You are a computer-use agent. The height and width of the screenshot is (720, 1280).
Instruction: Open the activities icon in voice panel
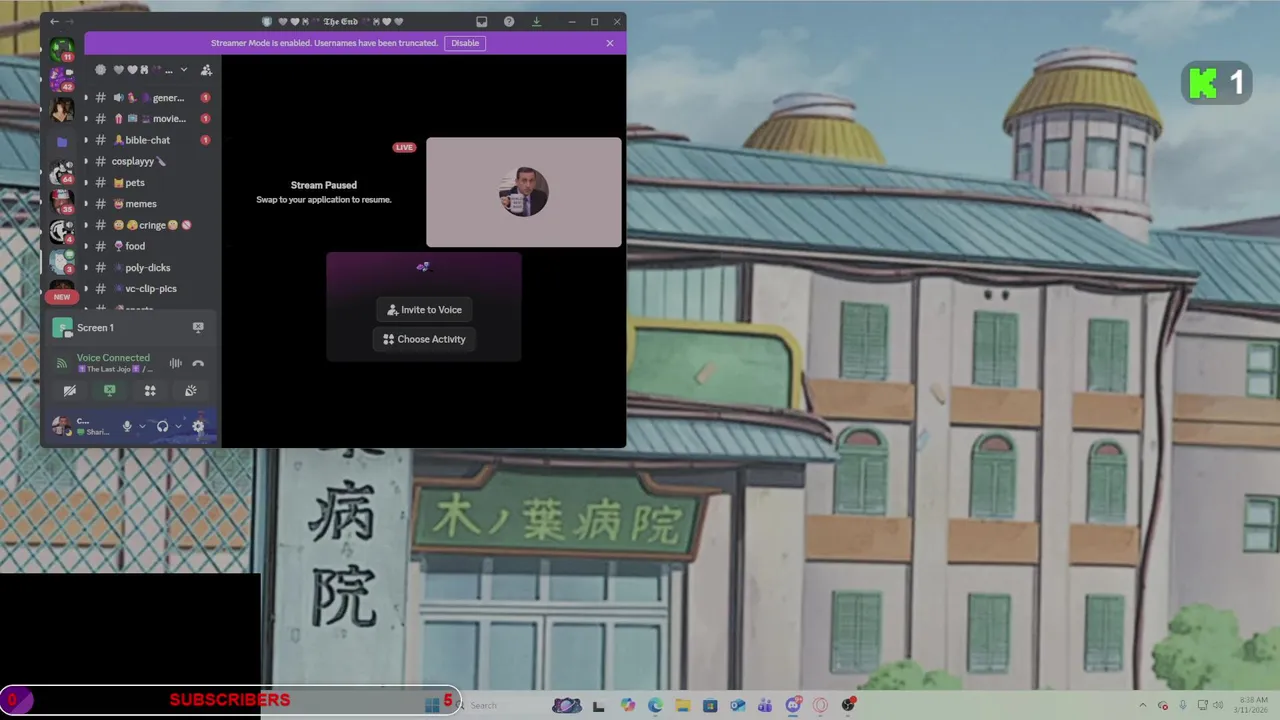[x=150, y=391]
